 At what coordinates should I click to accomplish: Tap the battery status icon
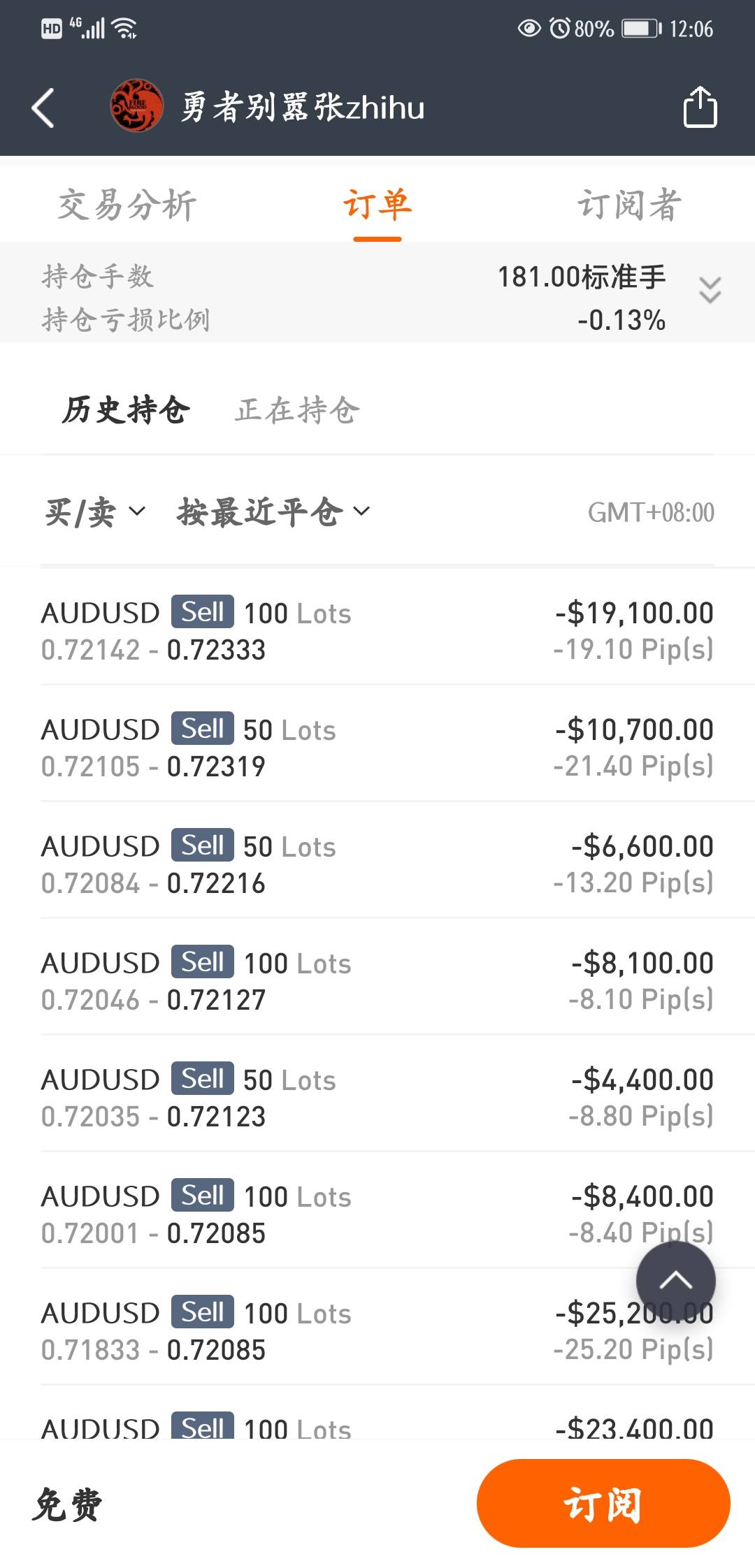tap(641, 29)
